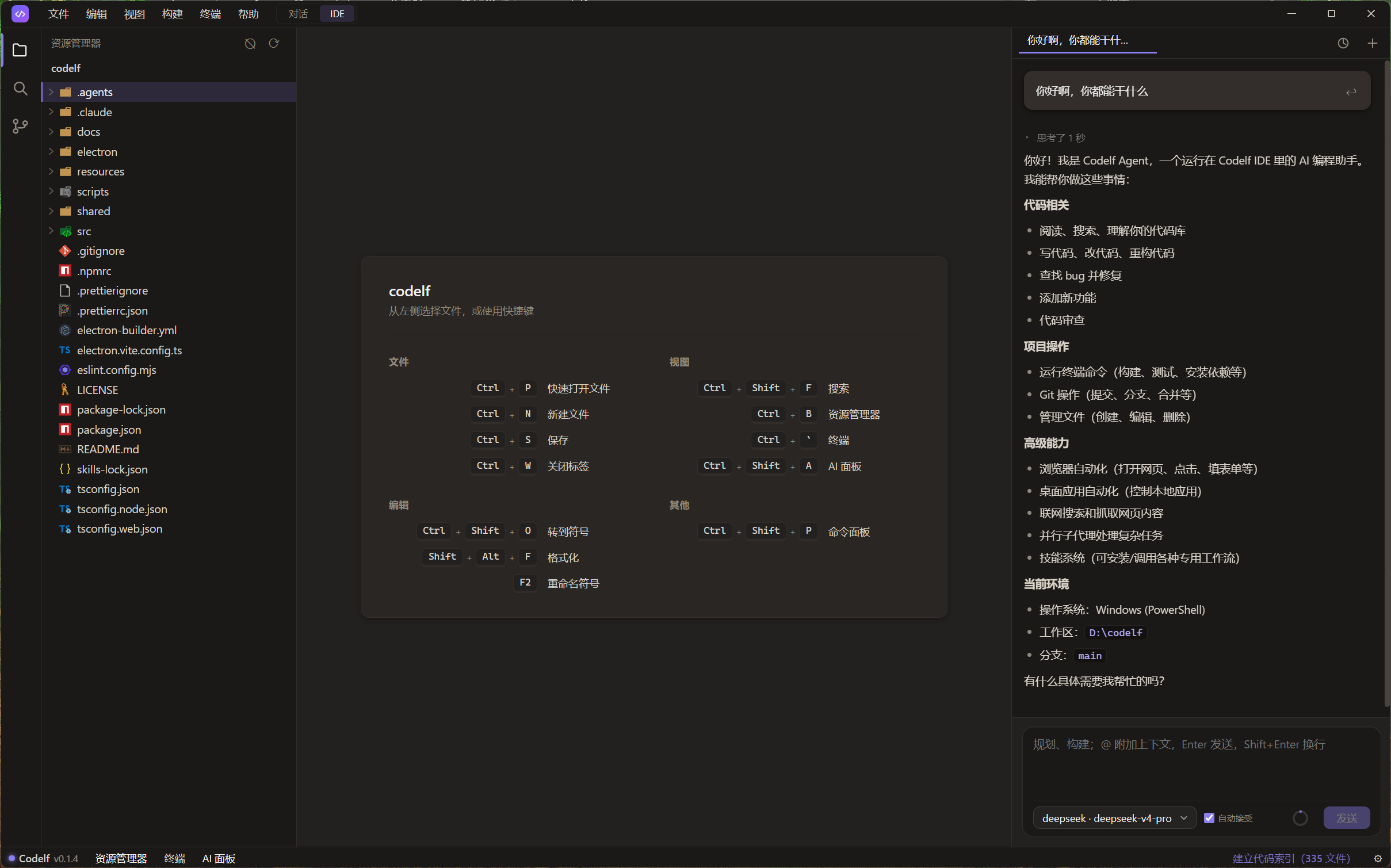Open the 编辑 menu
The height and width of the screenshot is (868, 1391).
[x=97, y=14]
